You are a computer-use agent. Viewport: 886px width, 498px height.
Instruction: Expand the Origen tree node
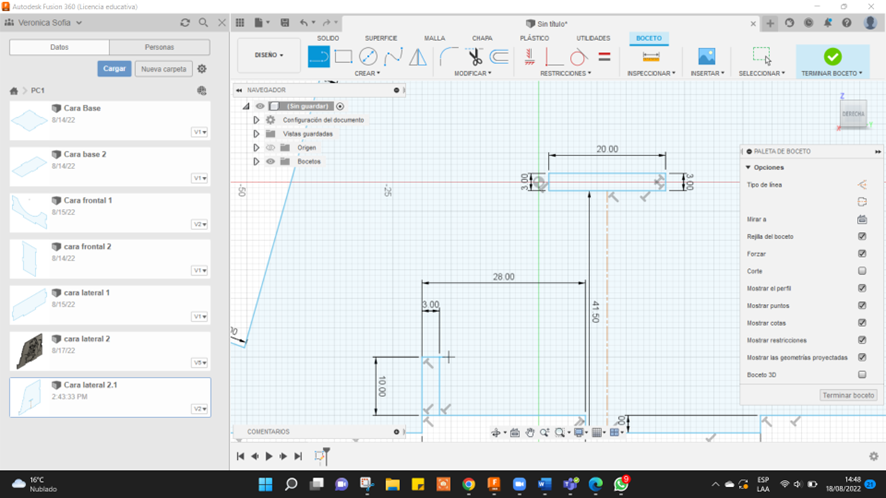coord(256,147)
